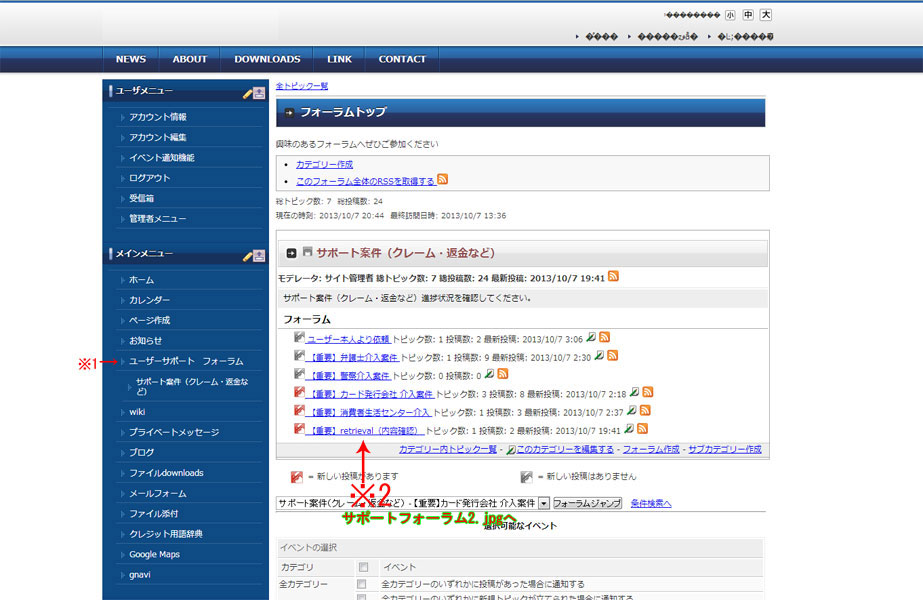Image resolution: width=923 pixels, height=600 pixels.
Task: Click the サブカテゴリー作成 link
Action: click(725, 449)
